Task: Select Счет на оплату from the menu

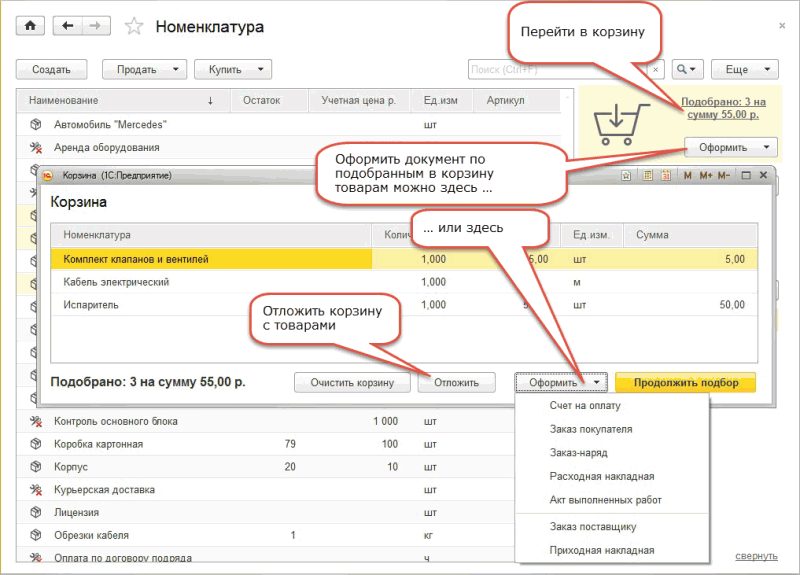Action: 585,406
